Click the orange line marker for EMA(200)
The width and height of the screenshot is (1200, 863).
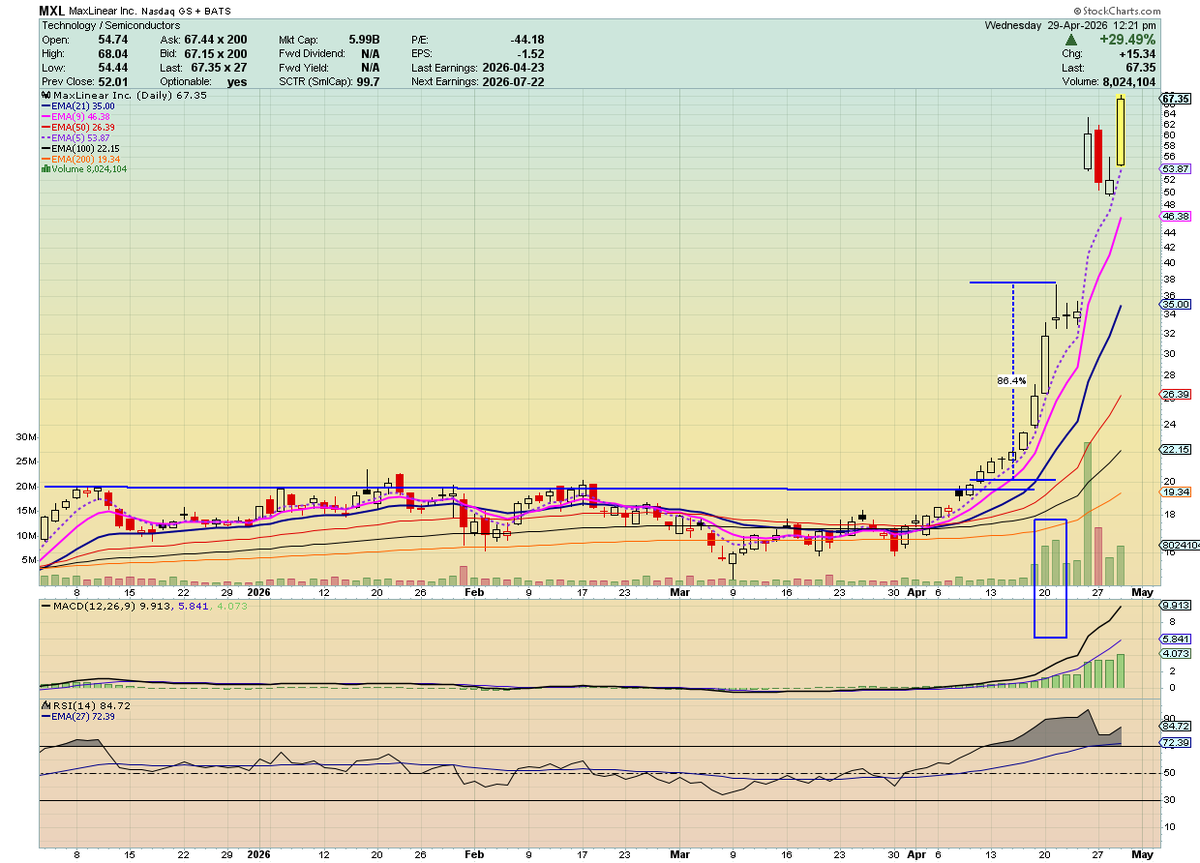point(44,159)
